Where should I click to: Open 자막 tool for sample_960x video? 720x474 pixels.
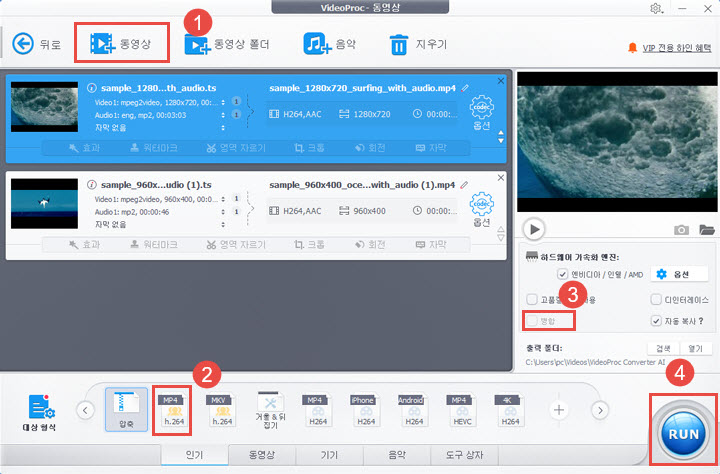pyautogui.click(x=431, y=245)
